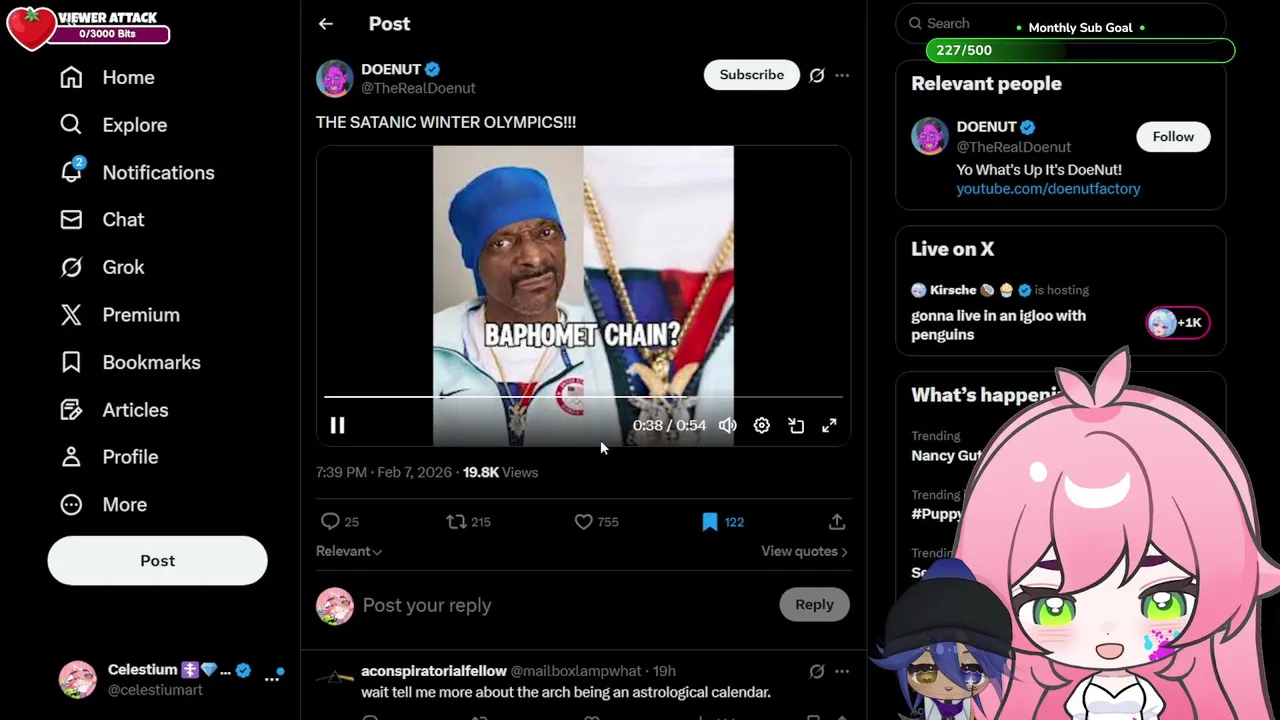Open the share post icon
Viewport: 1280px width, 720px height.
(837, 522)
